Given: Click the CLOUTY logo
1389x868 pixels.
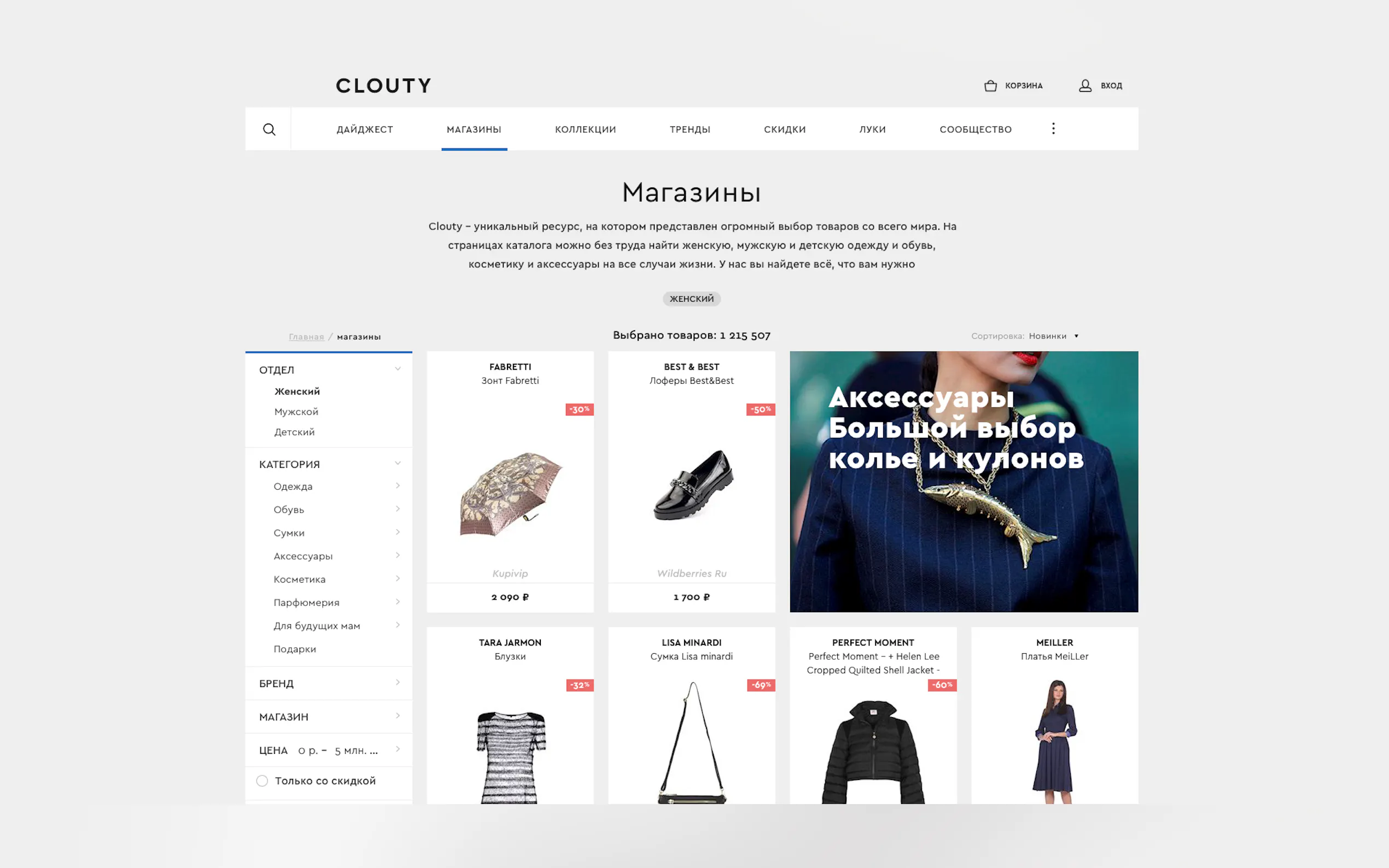Looking at the screenshot, I should tap(383, 85).
